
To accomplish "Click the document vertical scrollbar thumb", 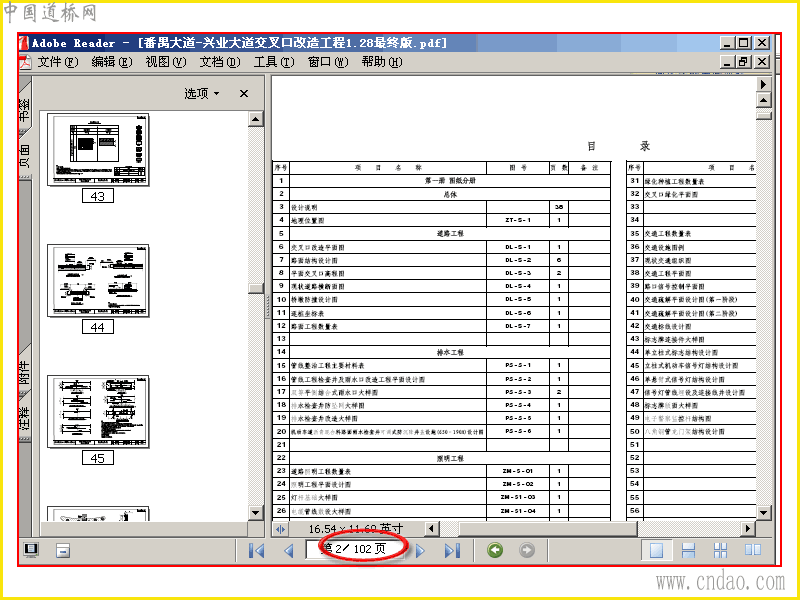I will 763,116.
